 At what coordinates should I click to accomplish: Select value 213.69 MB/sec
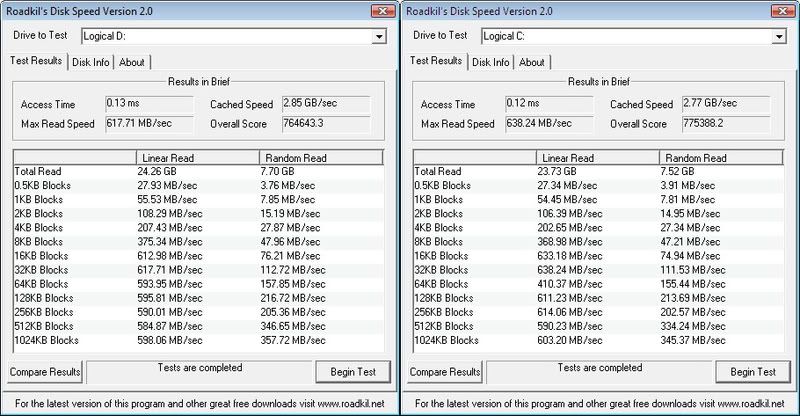pyautogui.click(x=692, y=298)
